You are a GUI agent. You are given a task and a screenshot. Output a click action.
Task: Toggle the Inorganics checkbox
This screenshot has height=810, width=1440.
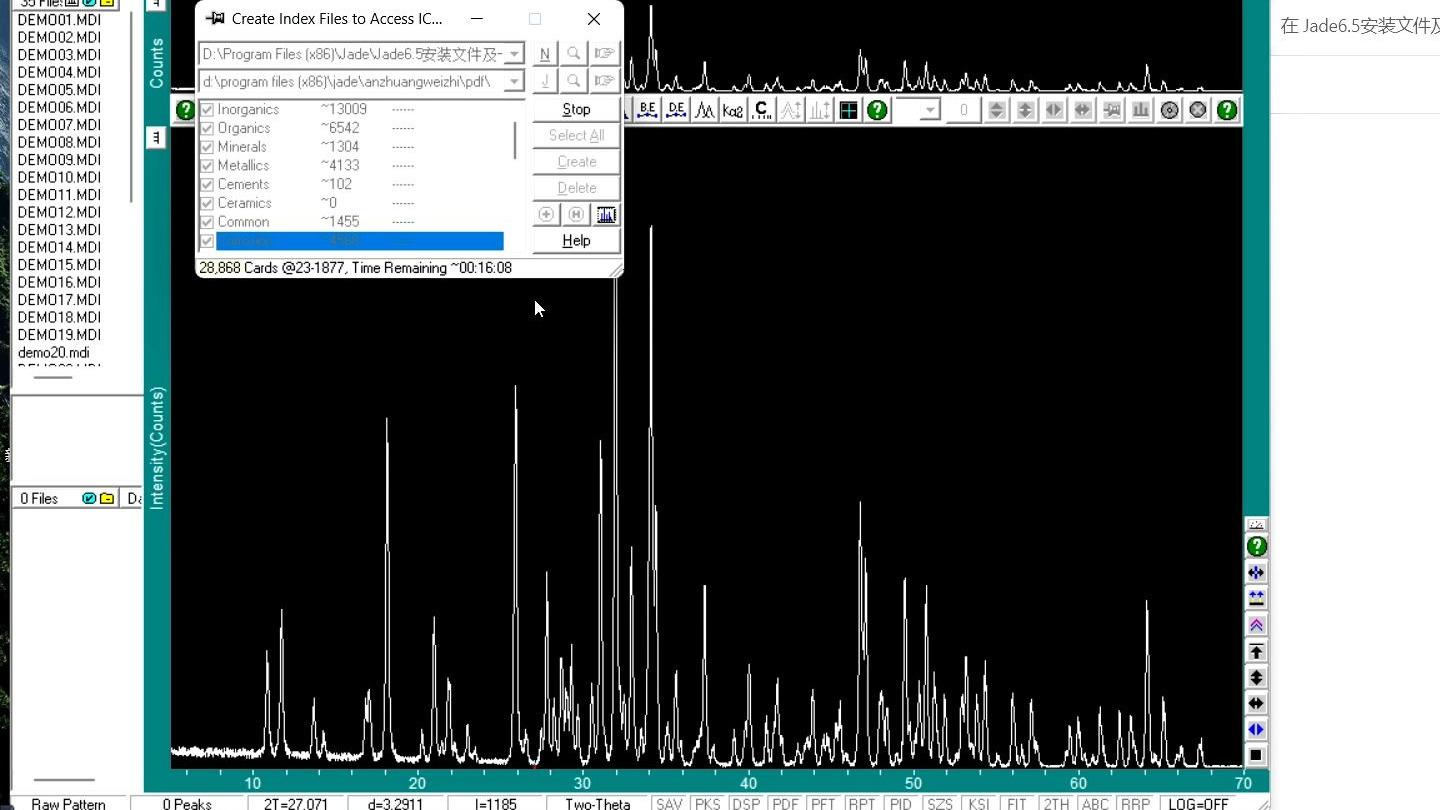[x=207, y=109]
